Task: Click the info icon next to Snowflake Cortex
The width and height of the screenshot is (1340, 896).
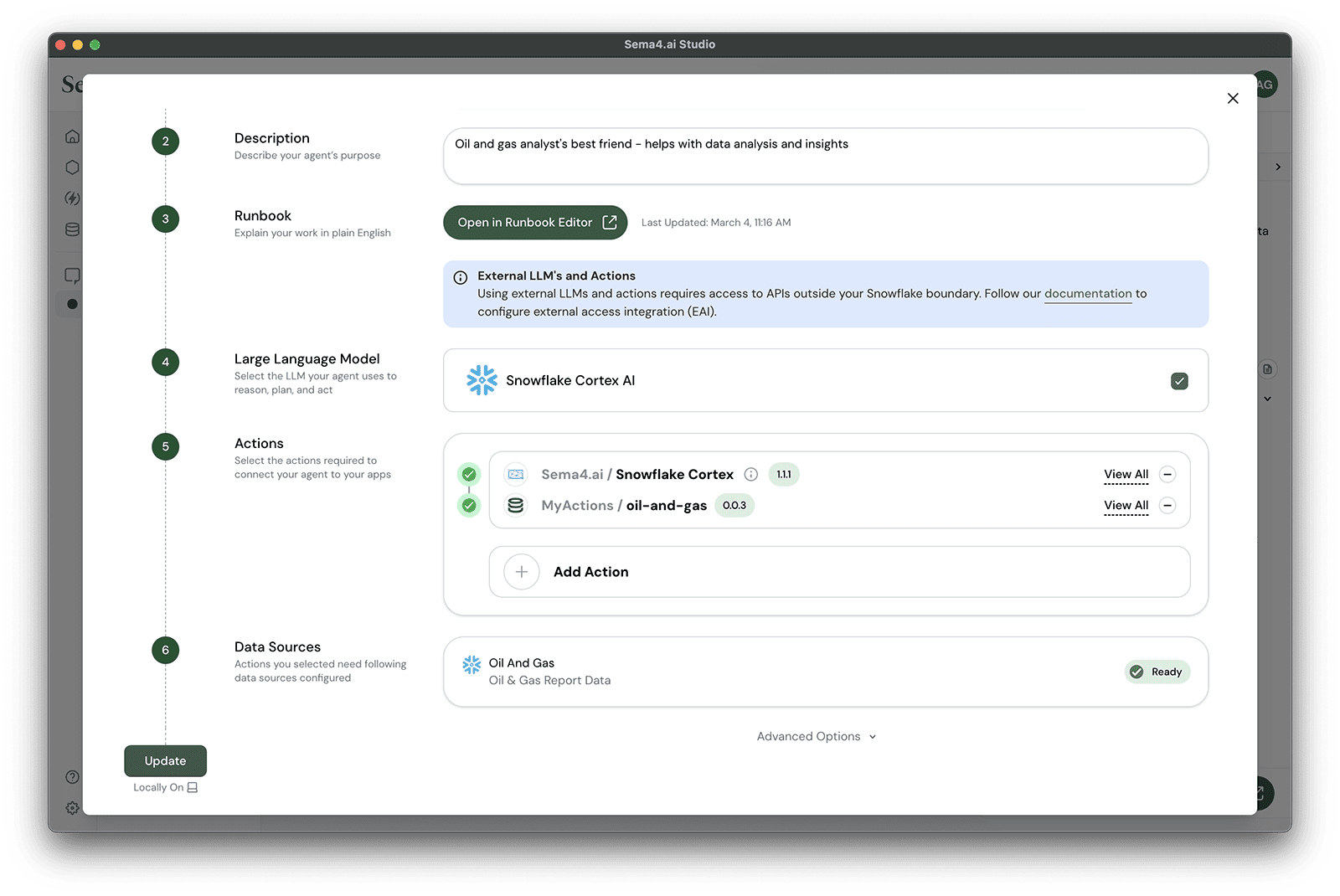Action: 751,475
